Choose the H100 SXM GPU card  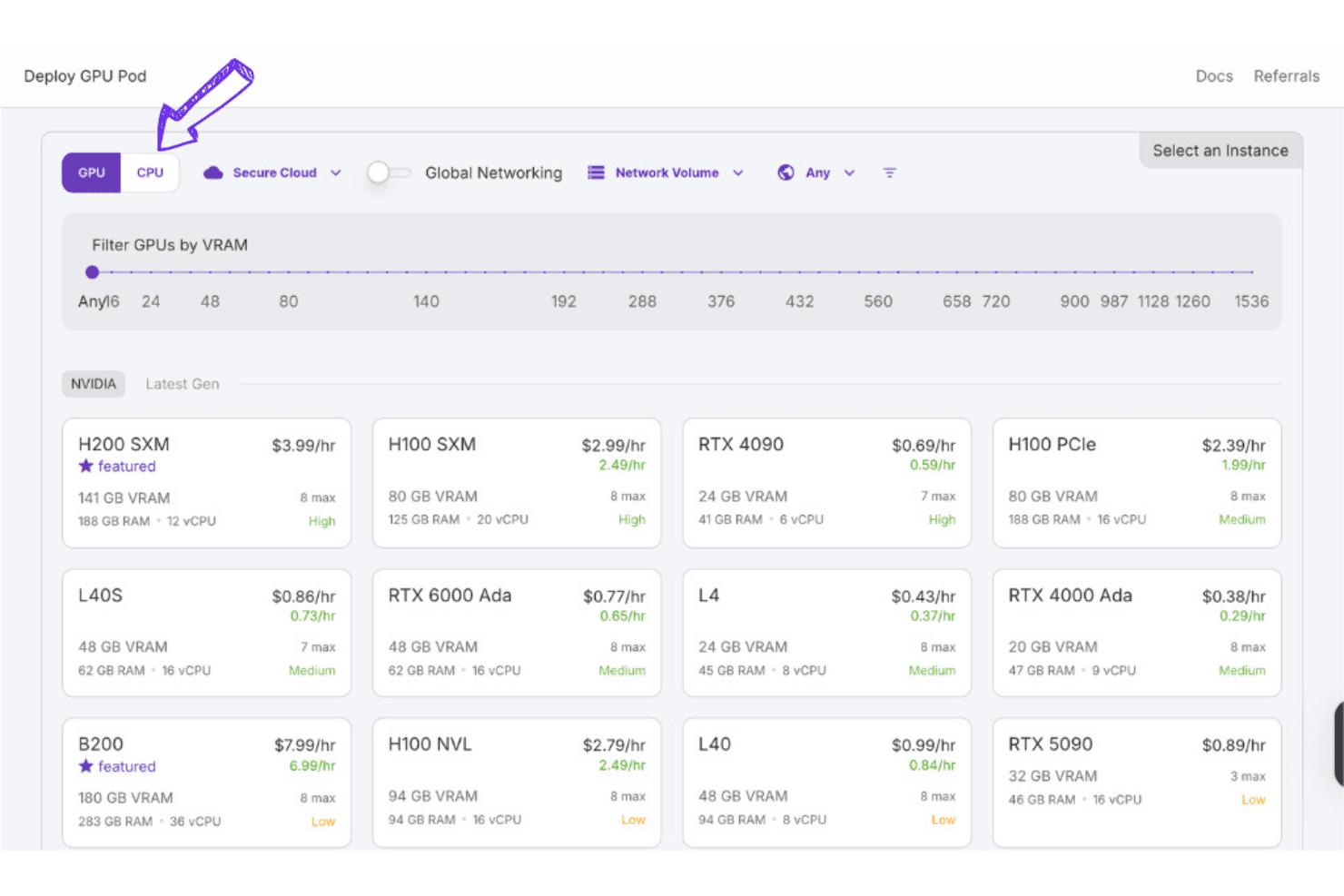517,483
